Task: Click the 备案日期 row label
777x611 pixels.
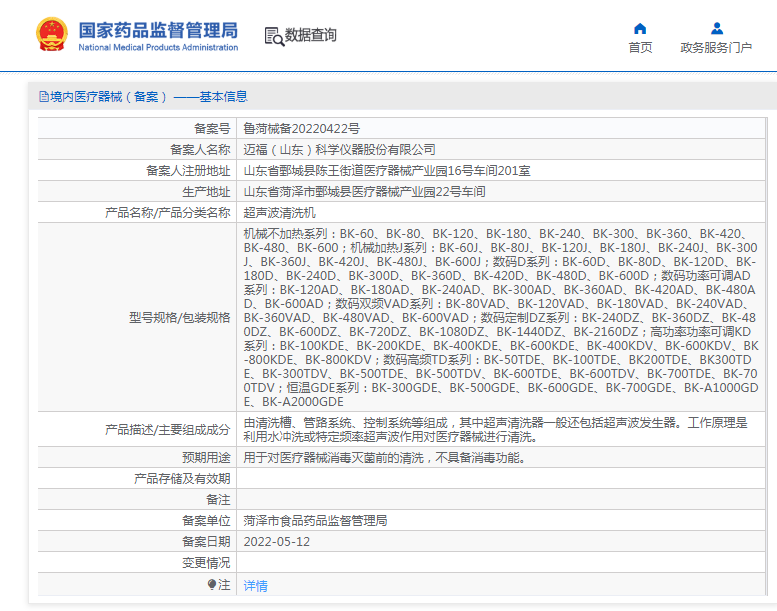Action: (206, 542)
